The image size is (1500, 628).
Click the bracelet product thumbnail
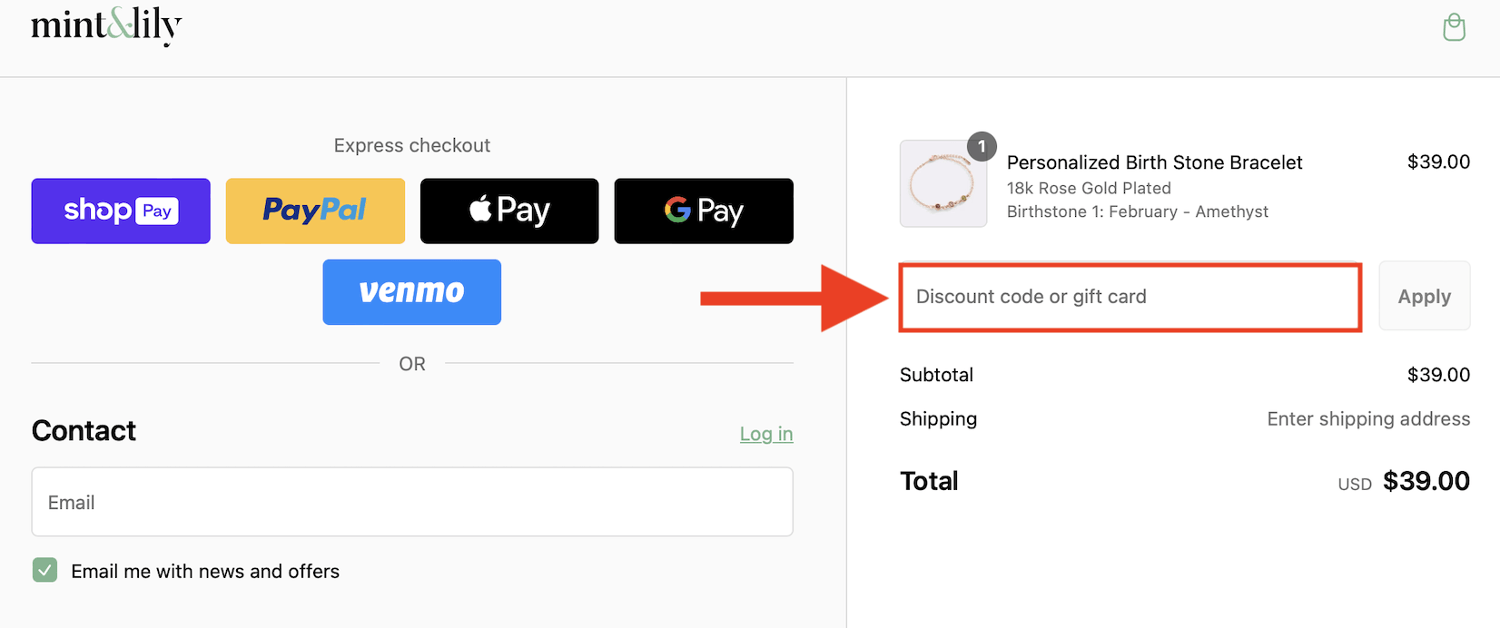pyautogui.click(x=943, y=184)
